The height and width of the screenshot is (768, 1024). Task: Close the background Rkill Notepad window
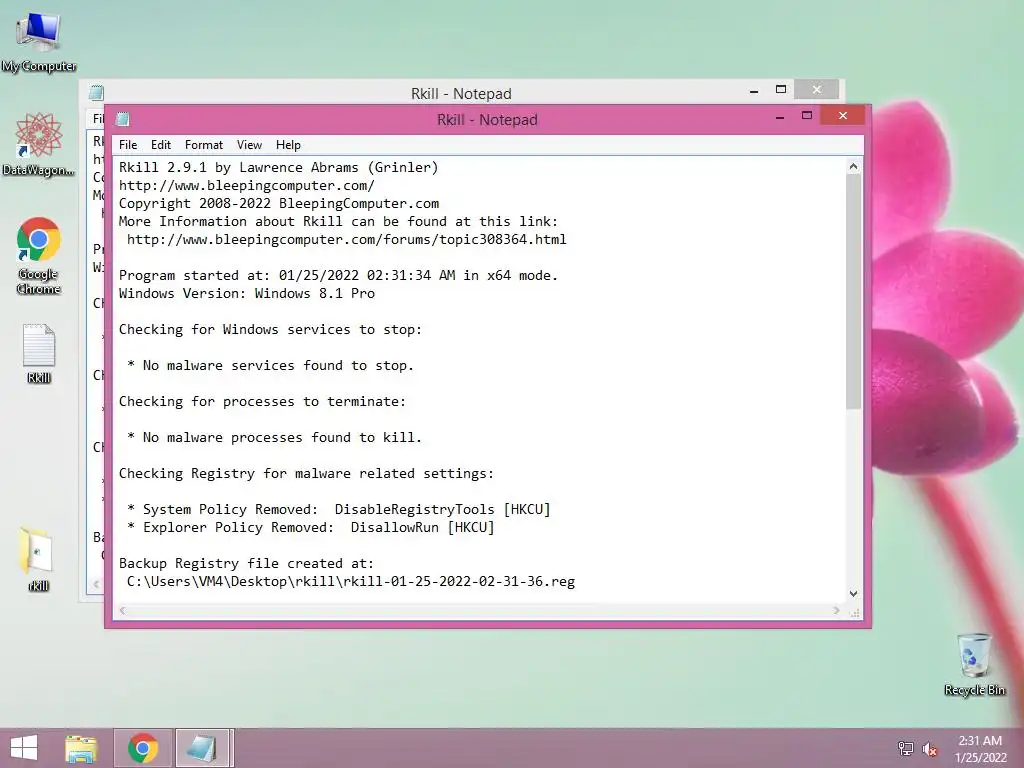pos(816,89)
